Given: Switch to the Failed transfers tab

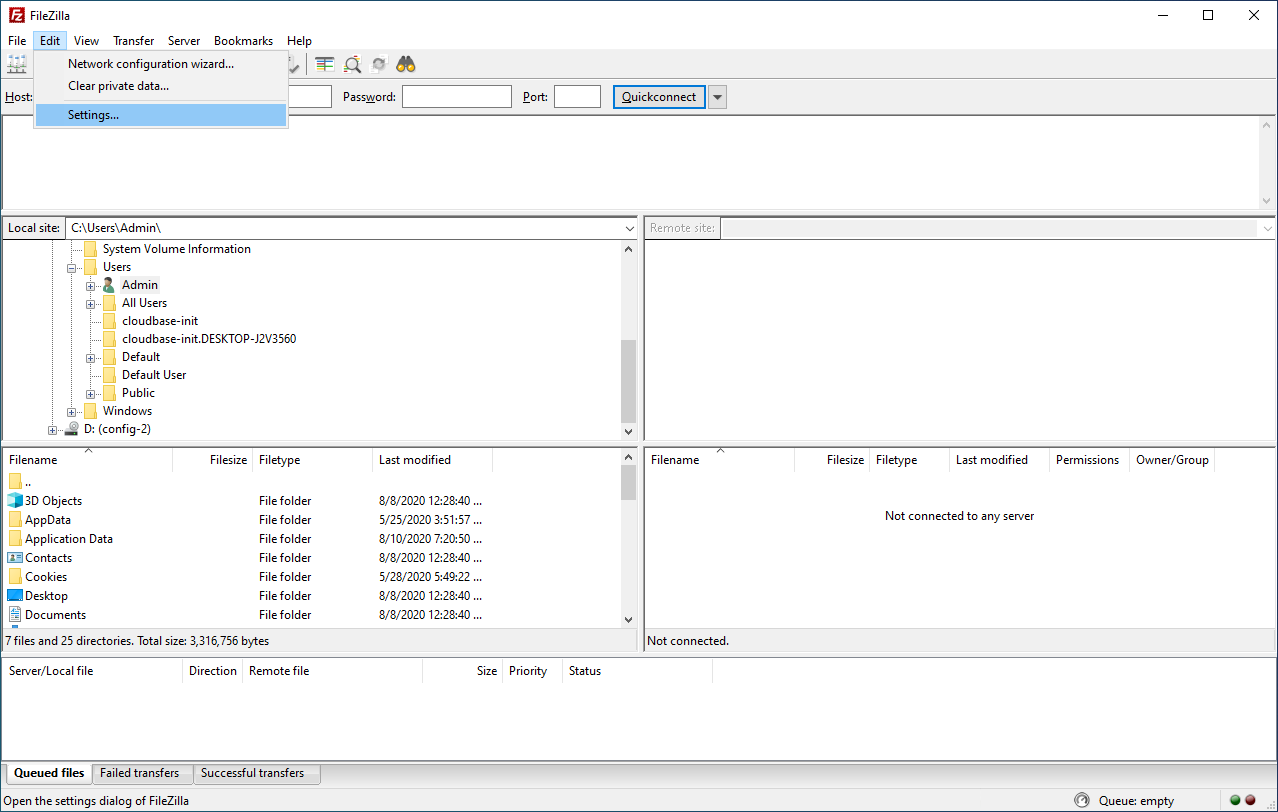Looking at the screenshot, I should [140, 773].
